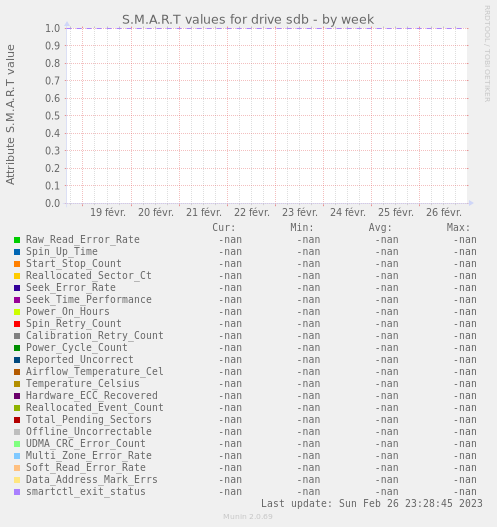The height and width of the screenshot is (527, 497).
Task: Select the Data_Address_Mark_Errs legend label
Action: (x=92, y=480)
